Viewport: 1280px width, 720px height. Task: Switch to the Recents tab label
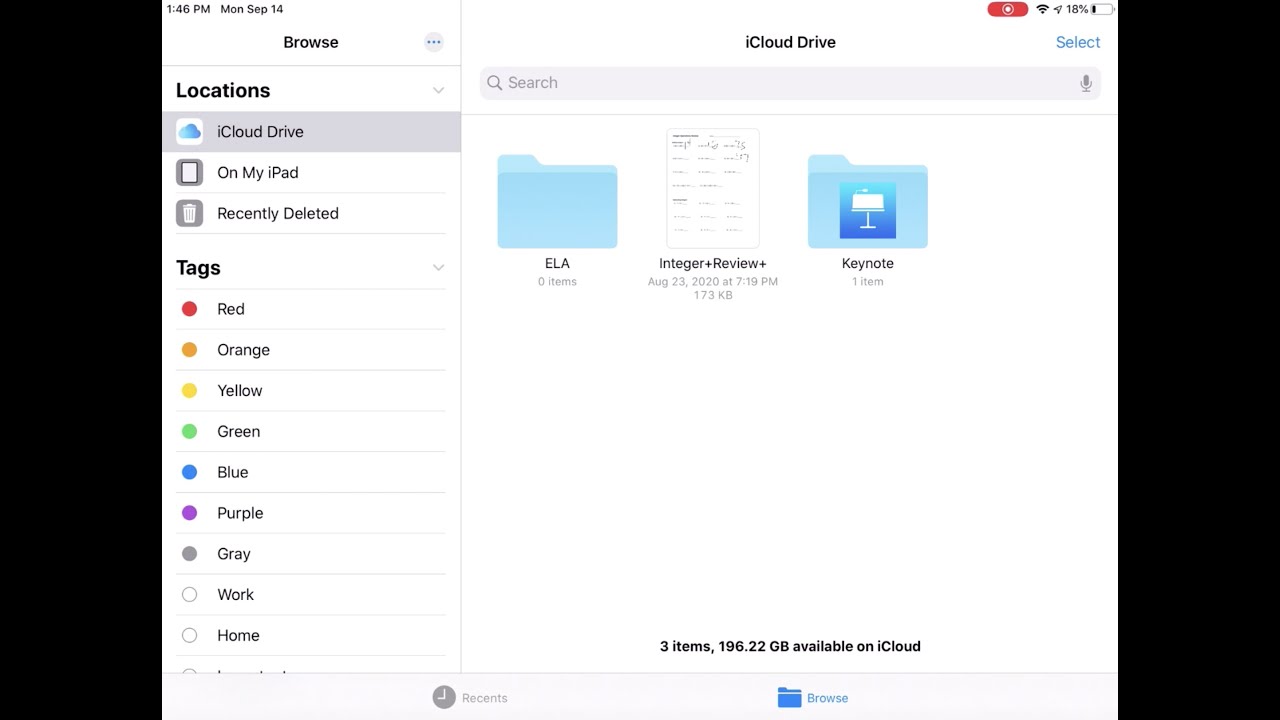click(x=485, y=698)
